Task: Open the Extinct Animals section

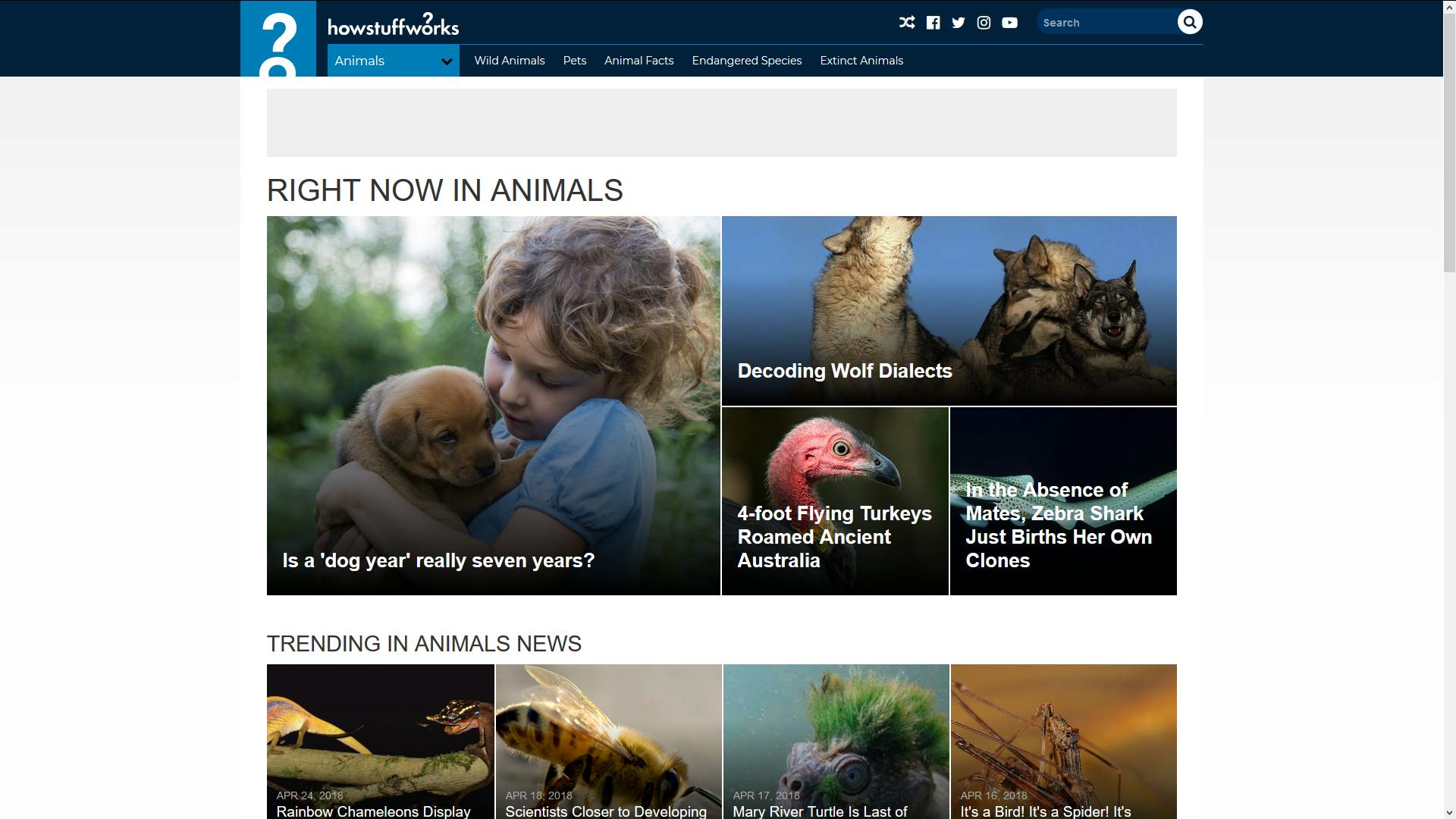Action: 861,60
